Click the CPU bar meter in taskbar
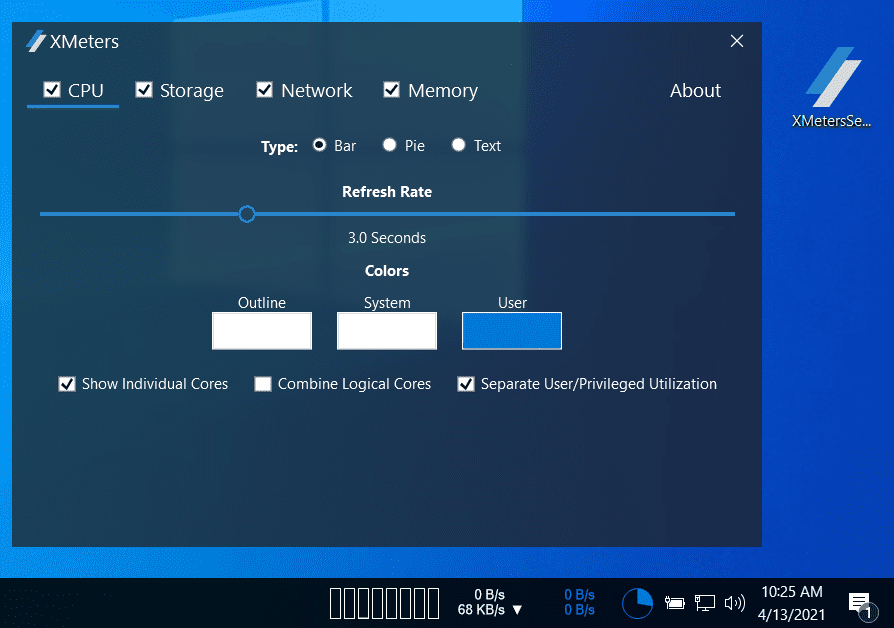The image size is (894, 628). (x=384, y=603)
